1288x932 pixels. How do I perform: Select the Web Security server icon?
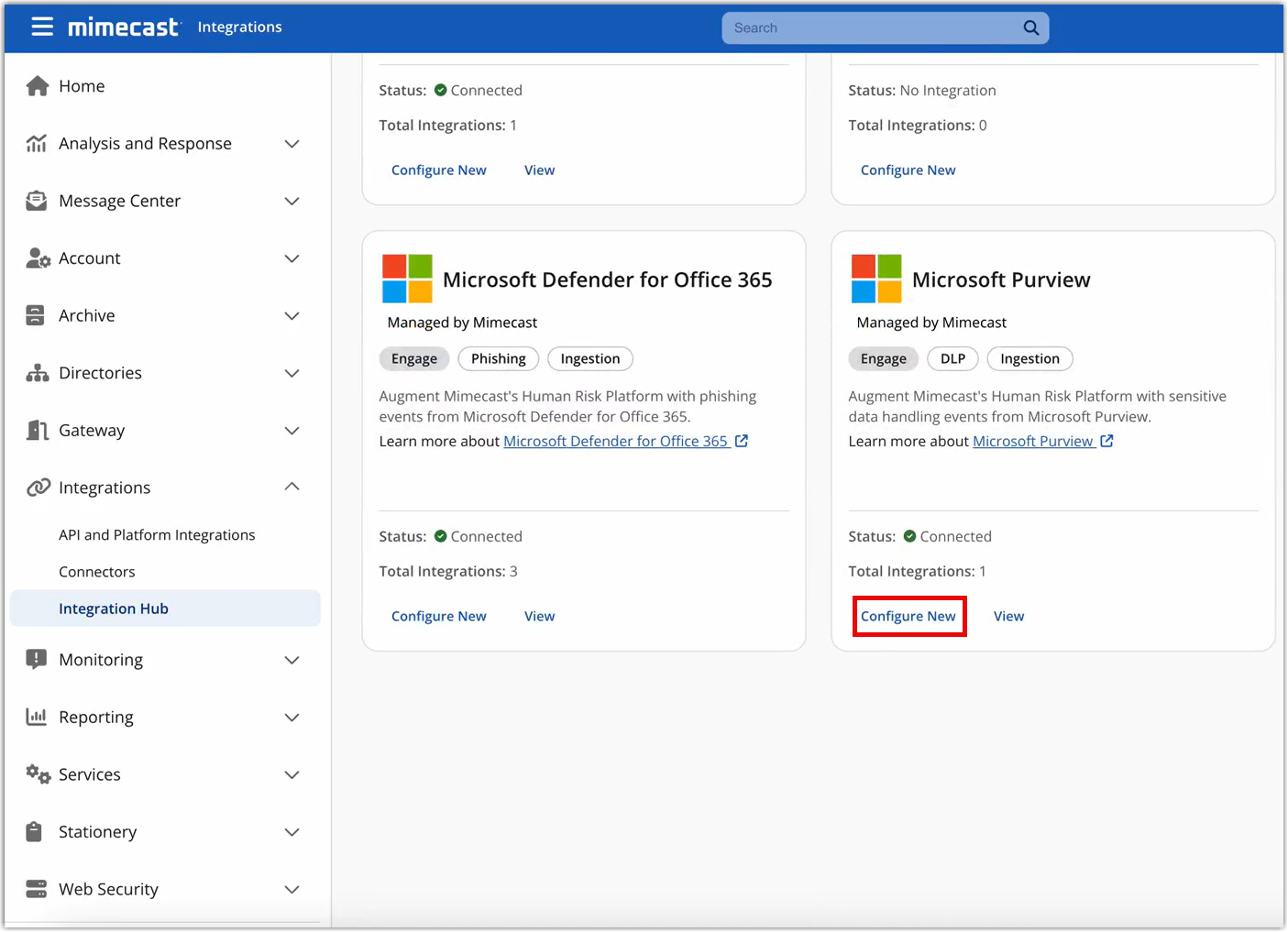(x=37, y=889)
